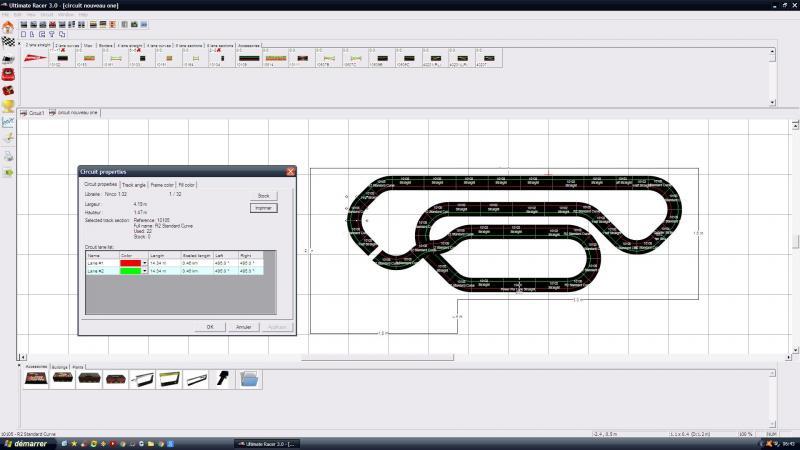Click the trophy icon in left sidebar
This screenshot has height=450, width=800.
pyautogui.click(x=8, y=105)
